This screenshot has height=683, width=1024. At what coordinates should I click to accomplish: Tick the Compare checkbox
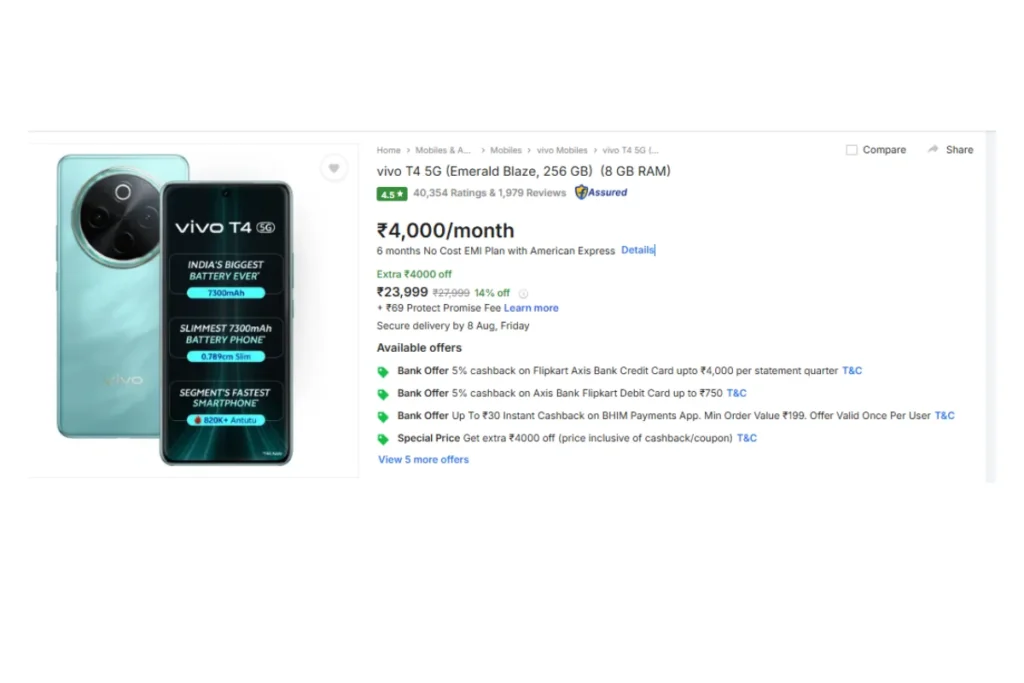[x=852, y=150]
